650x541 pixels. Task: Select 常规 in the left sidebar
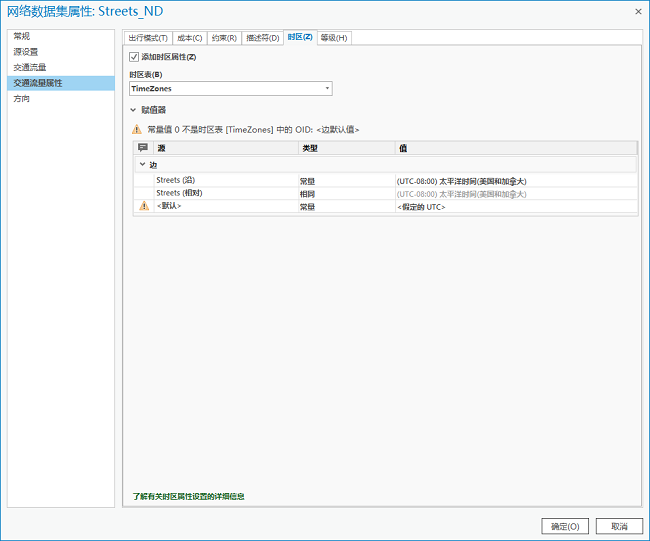click(x=22, y=36)
